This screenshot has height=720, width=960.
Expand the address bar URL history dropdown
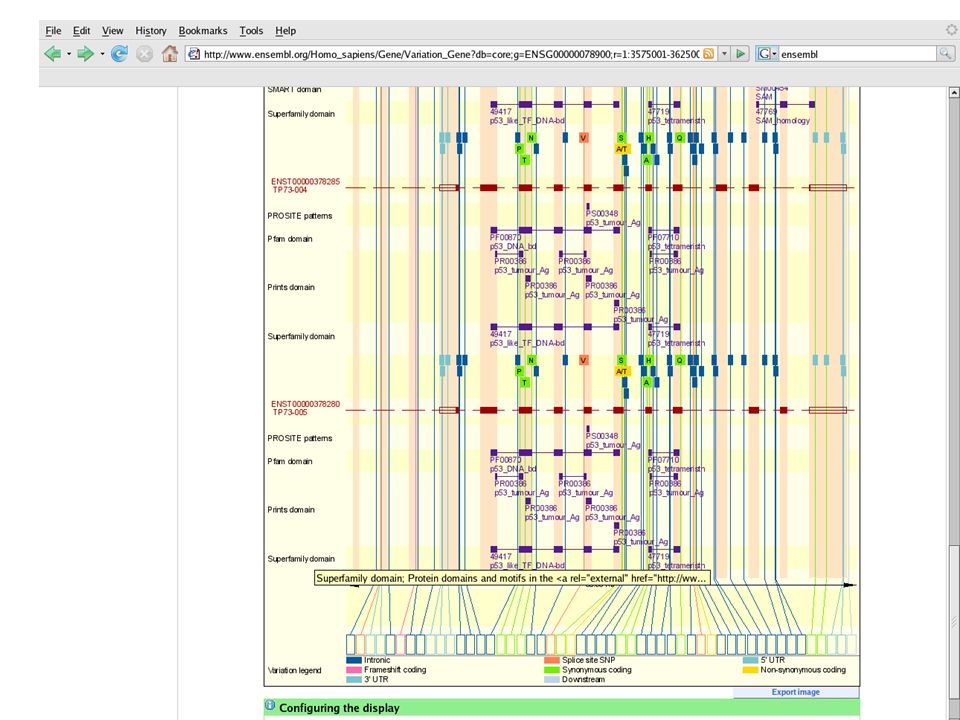[x=724, y=54]
